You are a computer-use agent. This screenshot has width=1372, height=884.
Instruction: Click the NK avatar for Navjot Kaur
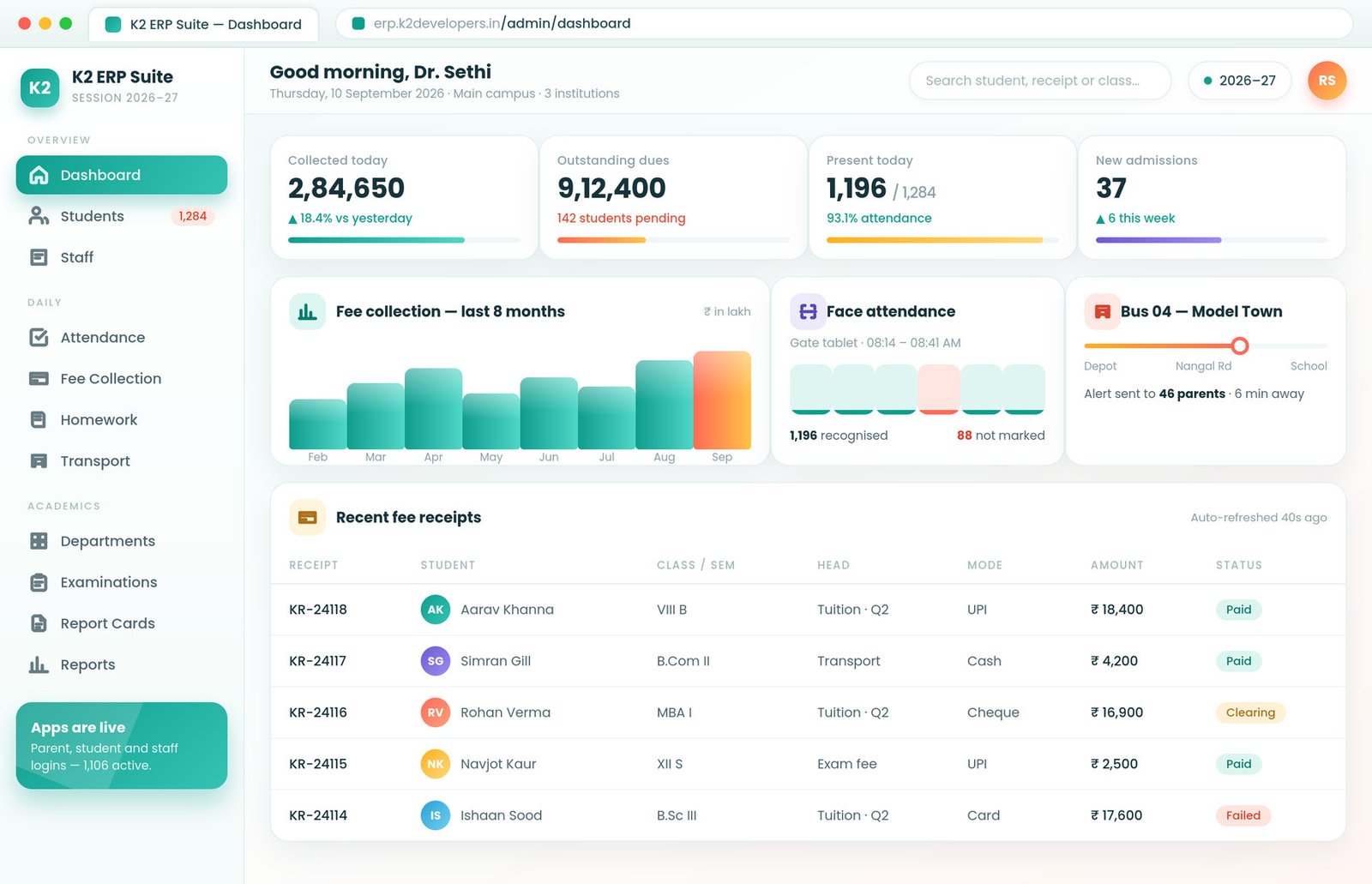[436, 764]
